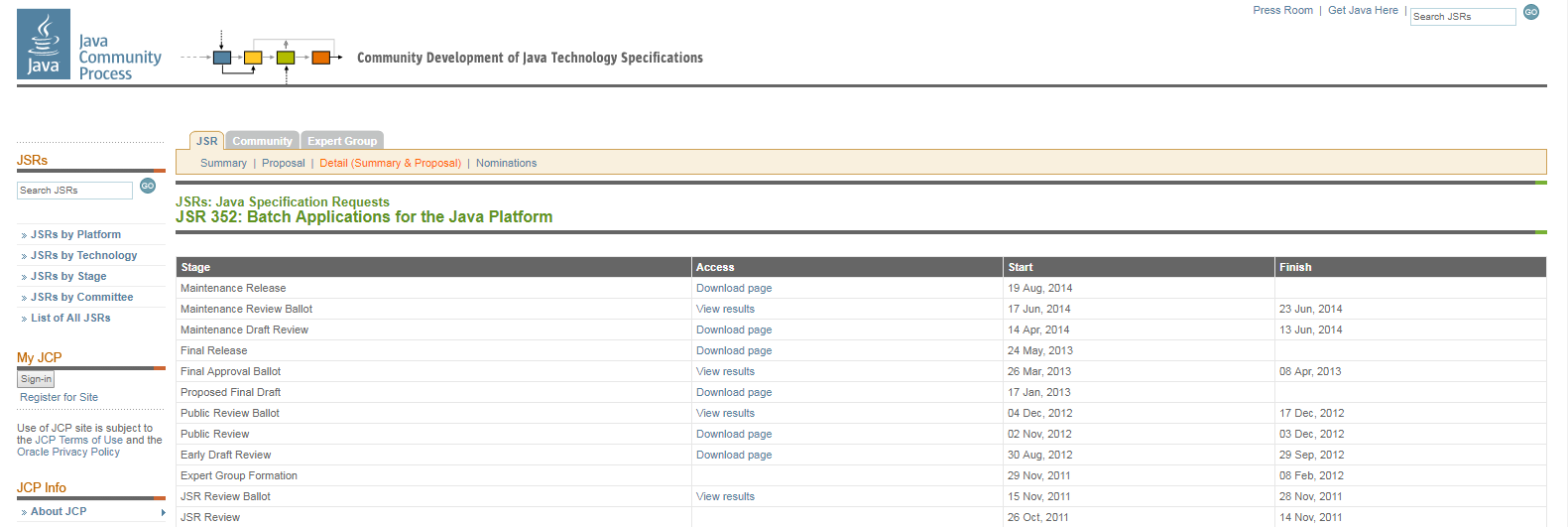Click the GO icon in sidebar search

pos(148,186)
